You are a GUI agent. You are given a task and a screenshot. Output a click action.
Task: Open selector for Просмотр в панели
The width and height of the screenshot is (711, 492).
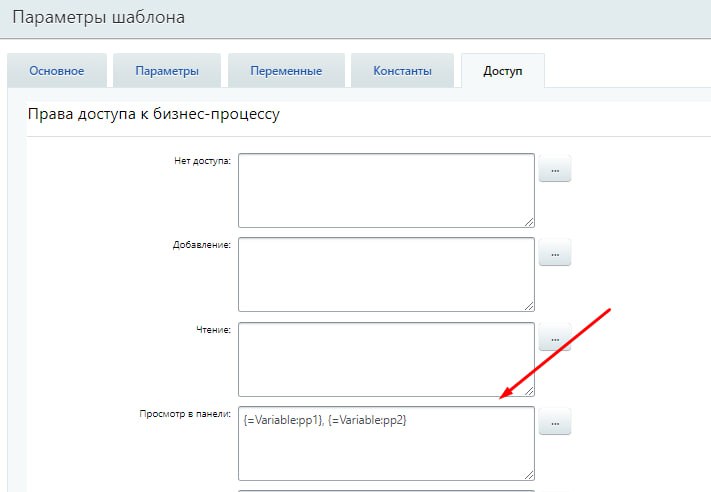click(555, 424)
